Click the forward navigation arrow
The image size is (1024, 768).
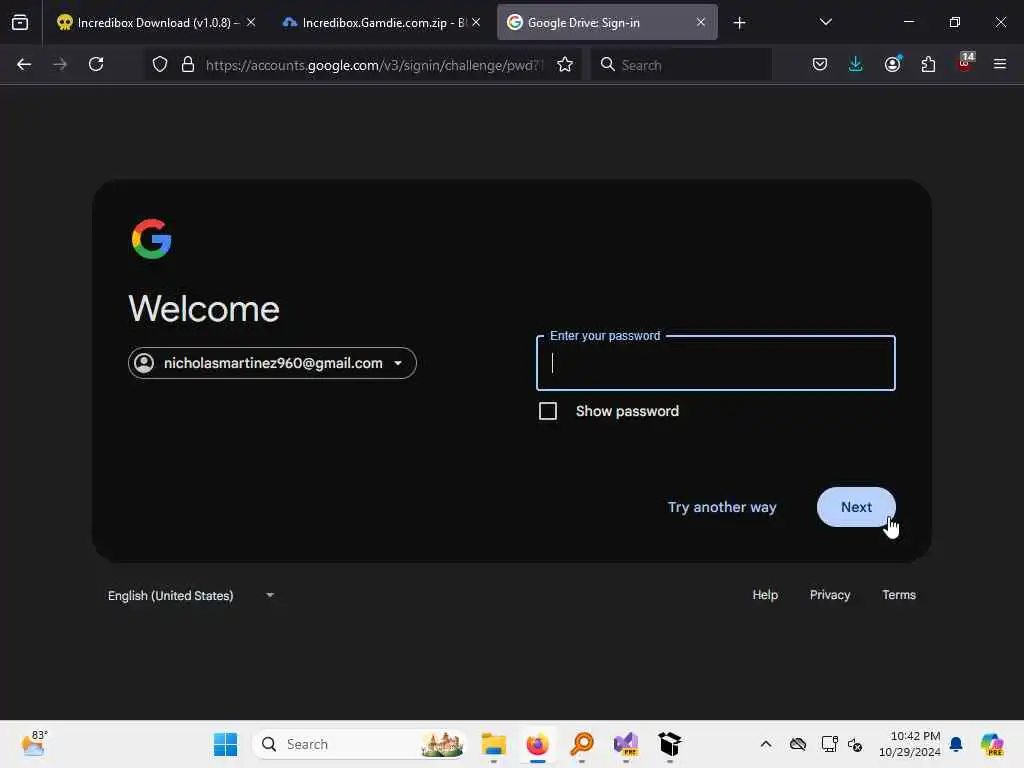[60, 64]
